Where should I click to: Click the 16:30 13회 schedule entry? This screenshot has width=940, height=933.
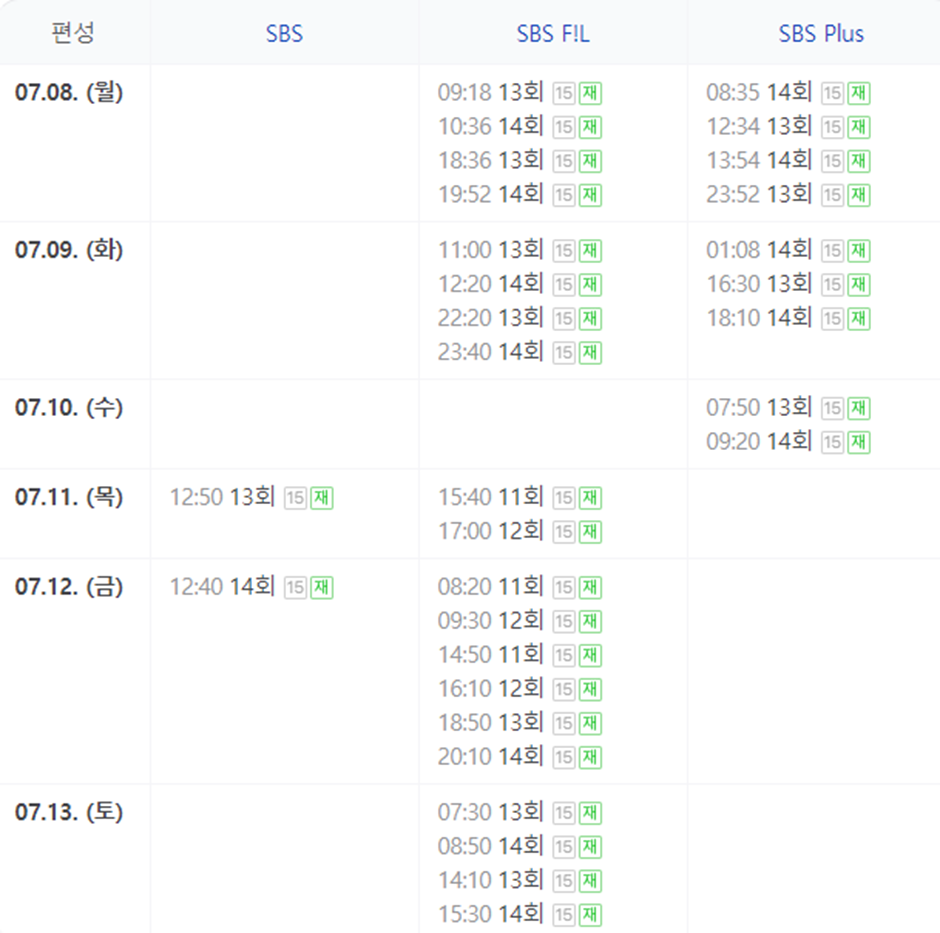click(759, 284)
